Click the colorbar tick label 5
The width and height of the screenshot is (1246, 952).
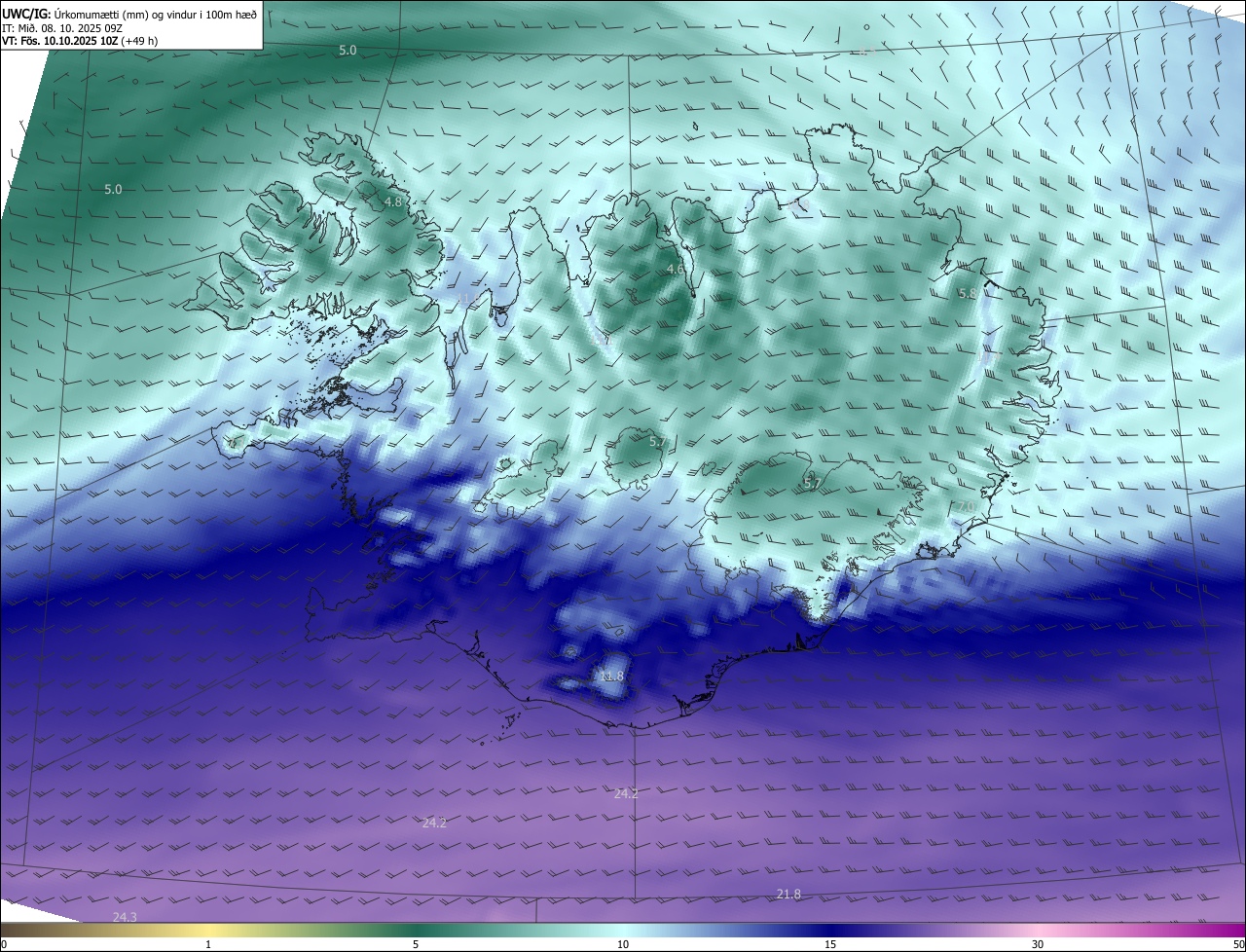(x=416, y=944)
